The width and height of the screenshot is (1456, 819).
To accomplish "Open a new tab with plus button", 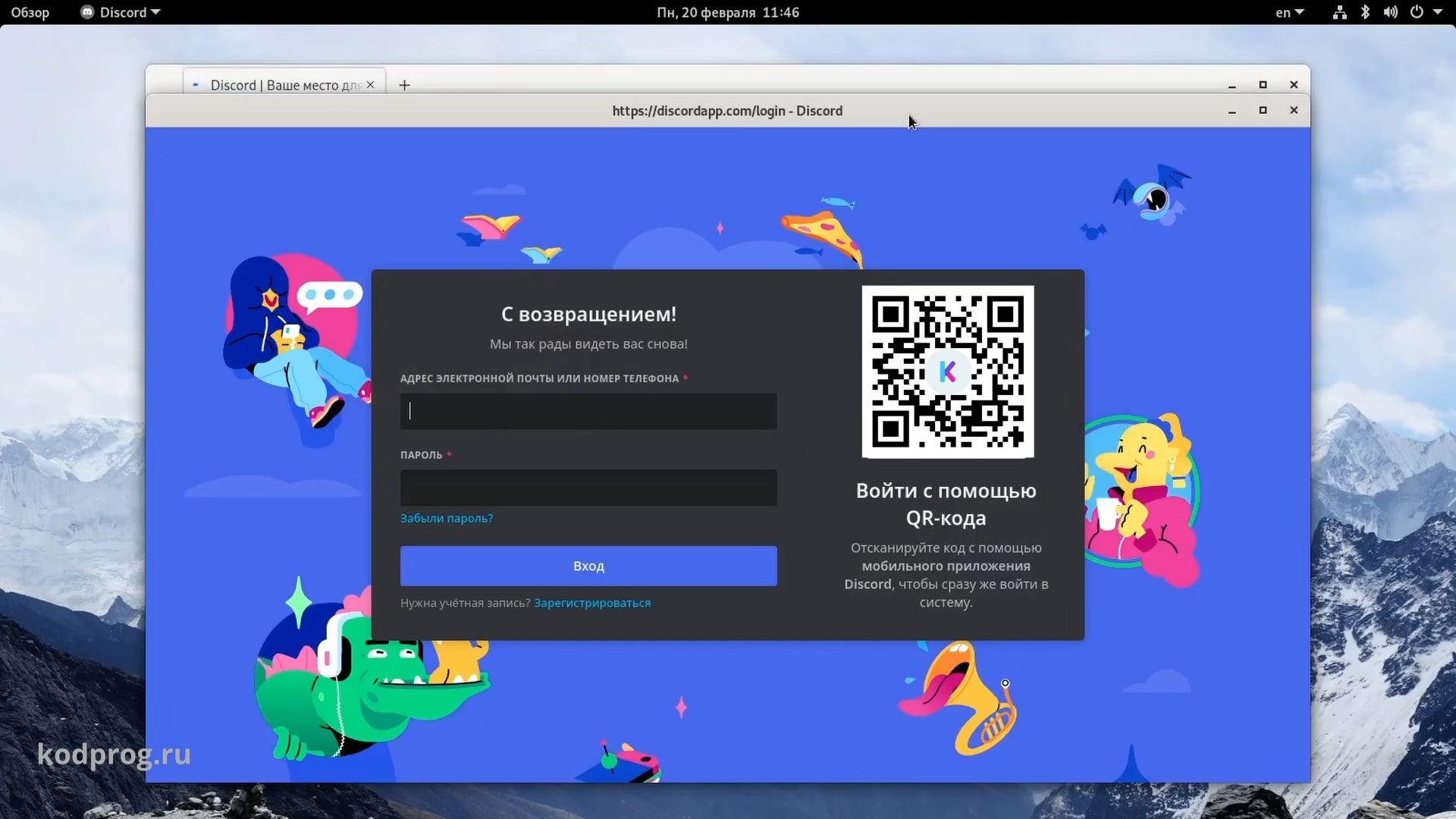I will coord(404,85).
